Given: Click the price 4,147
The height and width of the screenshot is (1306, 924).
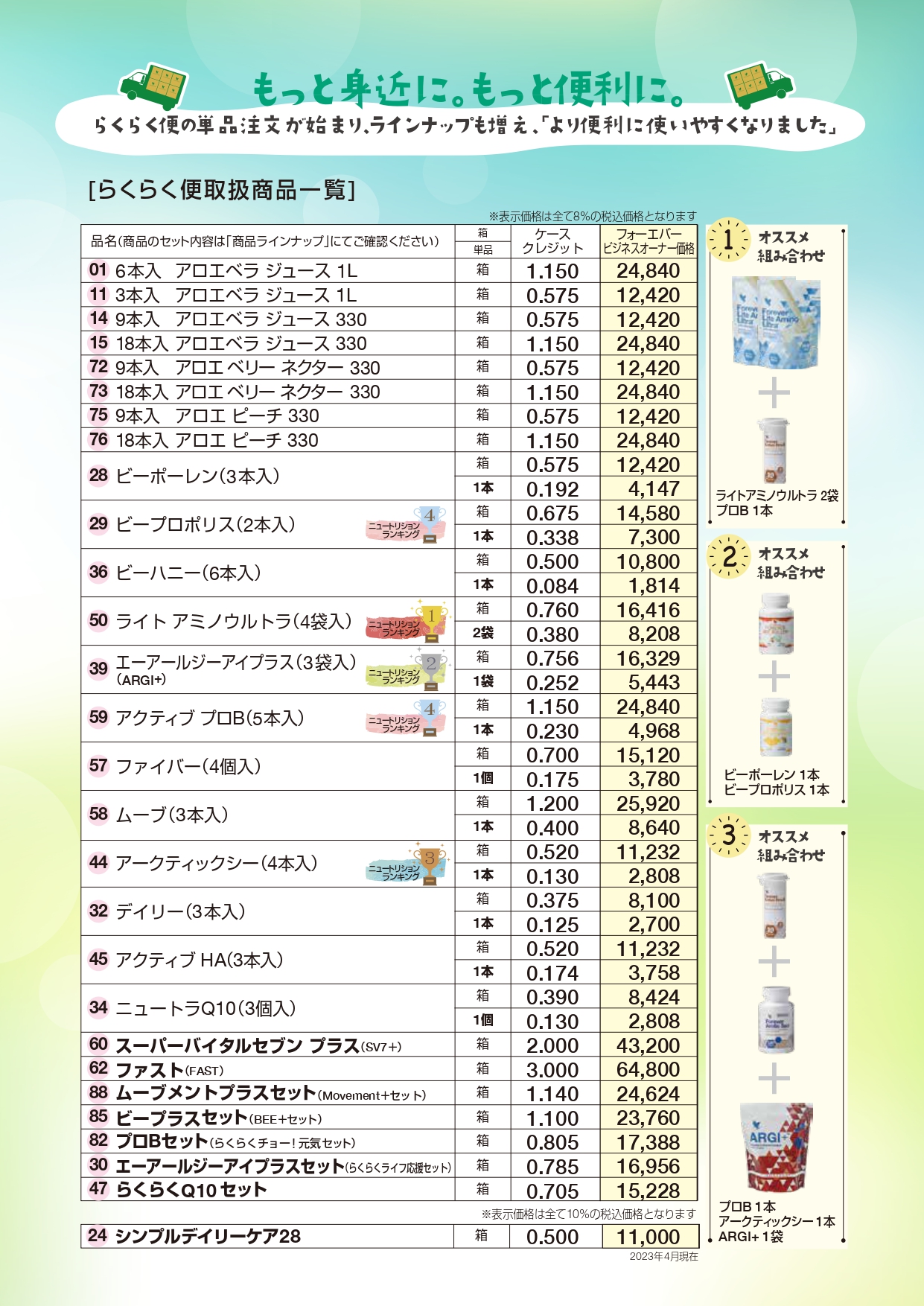Looking at the screenshot, I should pyautogui.click(x=654, y=489).
